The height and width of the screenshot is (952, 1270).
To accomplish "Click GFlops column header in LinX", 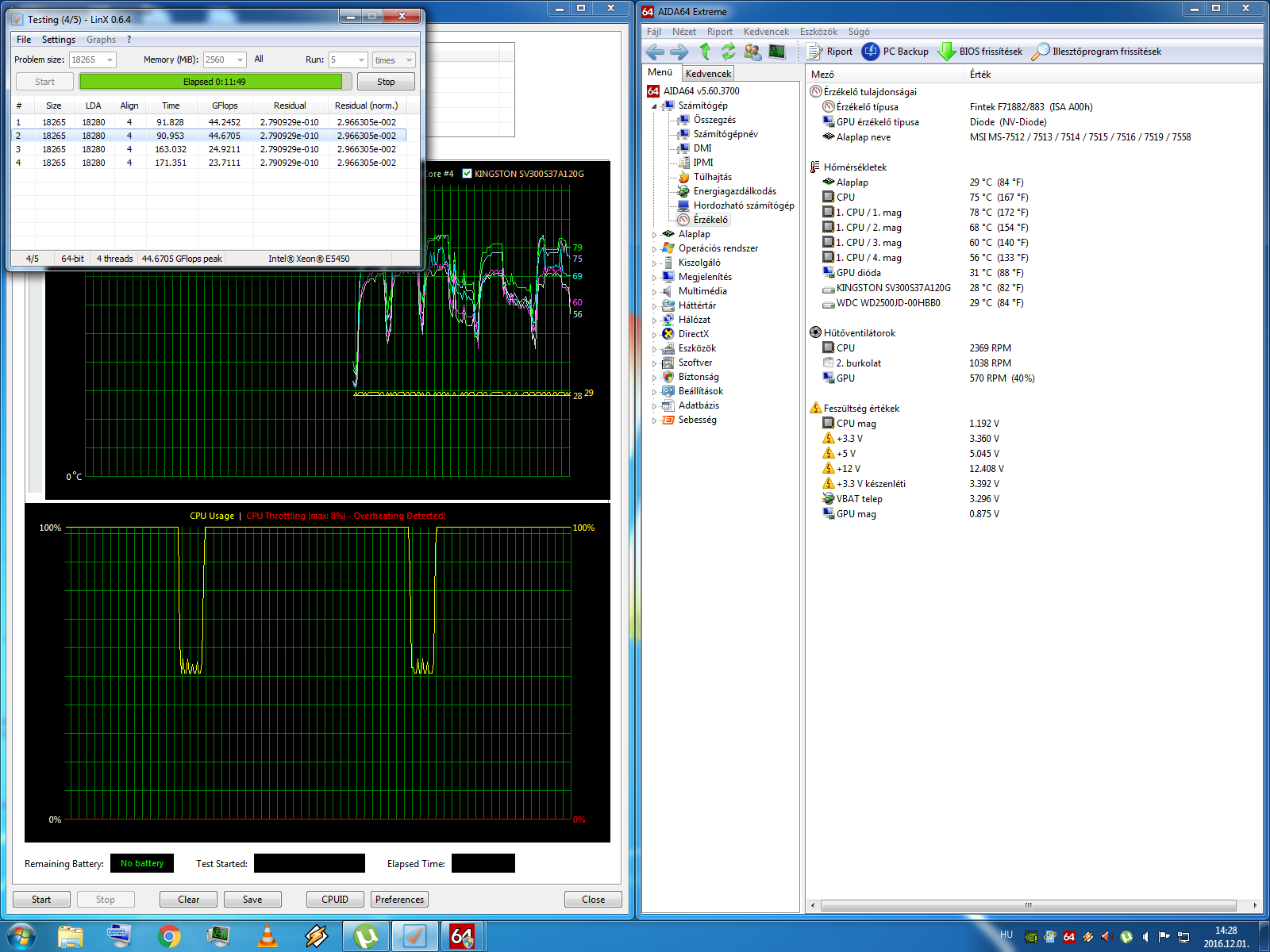I will (225, 106).
